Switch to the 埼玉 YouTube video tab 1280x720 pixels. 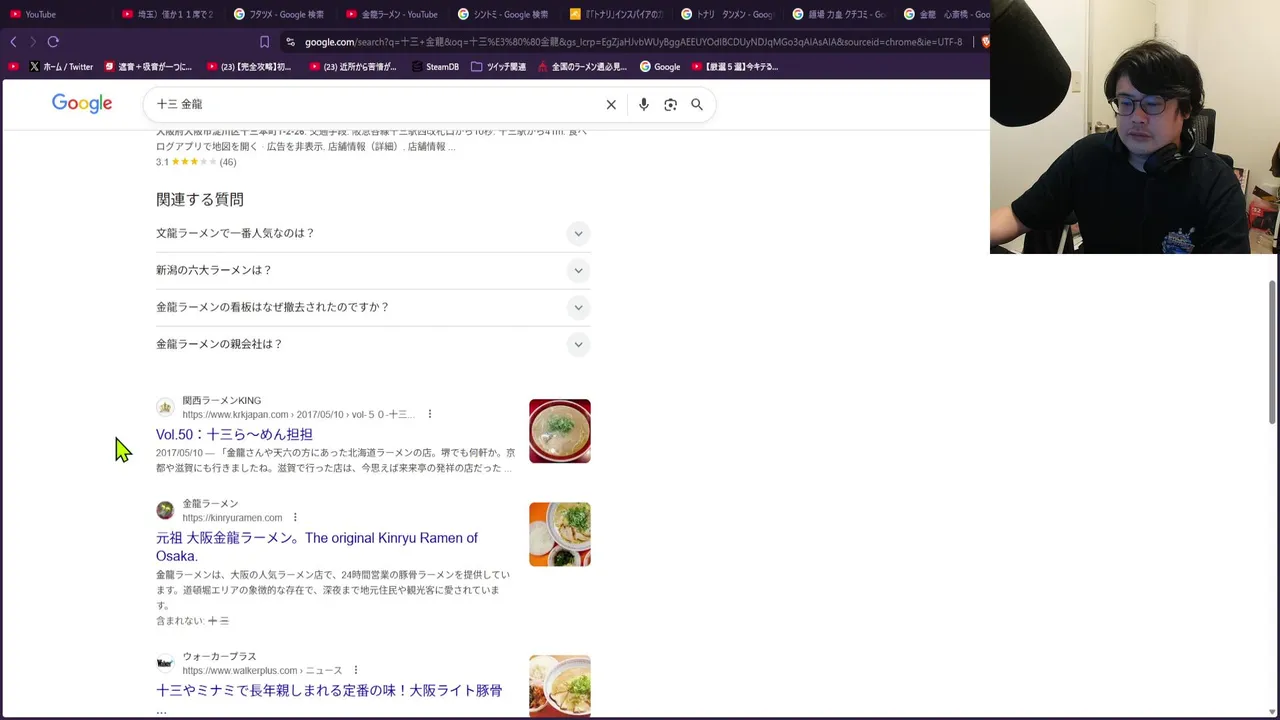point(168,14)
